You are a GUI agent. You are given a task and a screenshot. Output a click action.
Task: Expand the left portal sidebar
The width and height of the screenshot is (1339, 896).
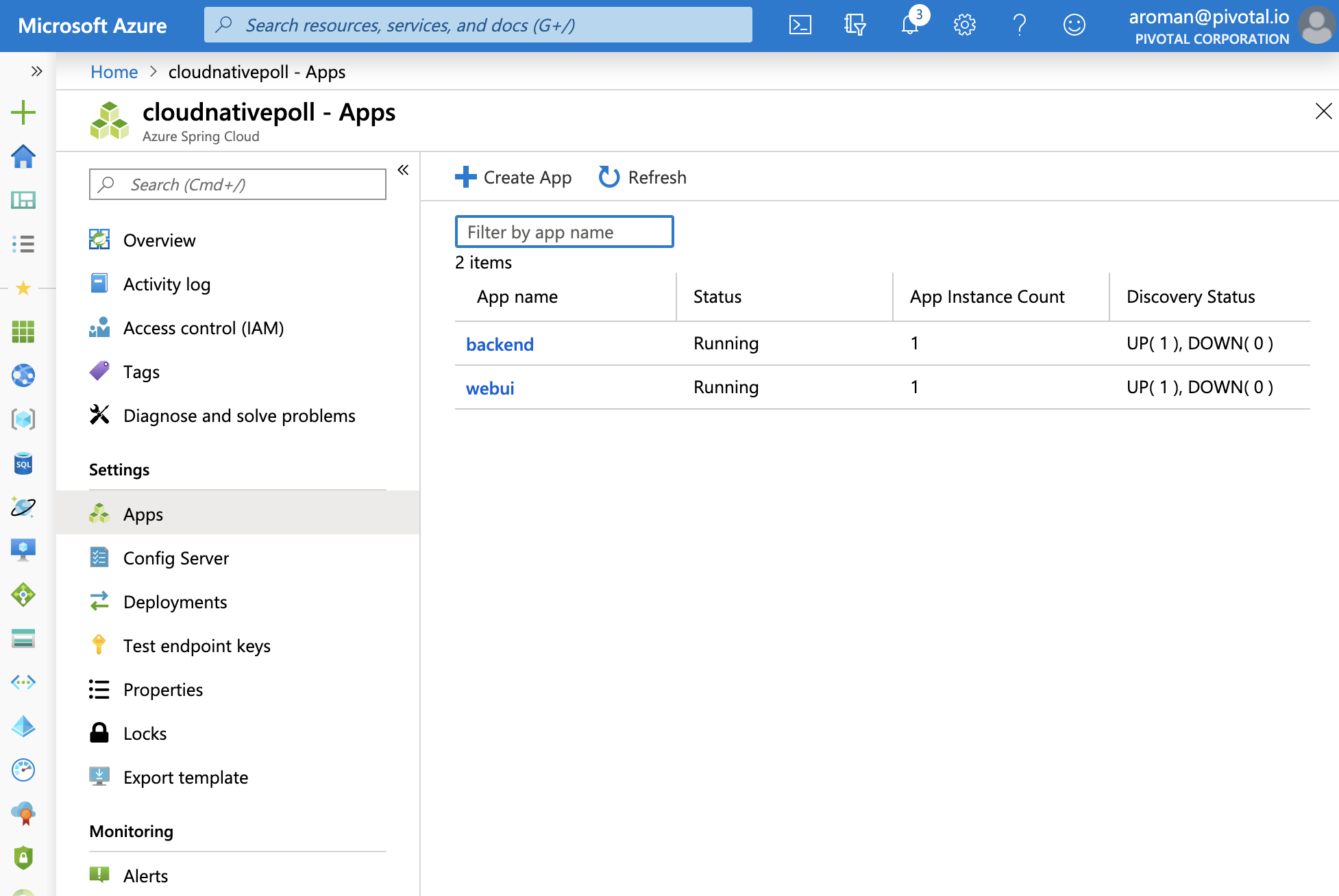coord(37,71)
